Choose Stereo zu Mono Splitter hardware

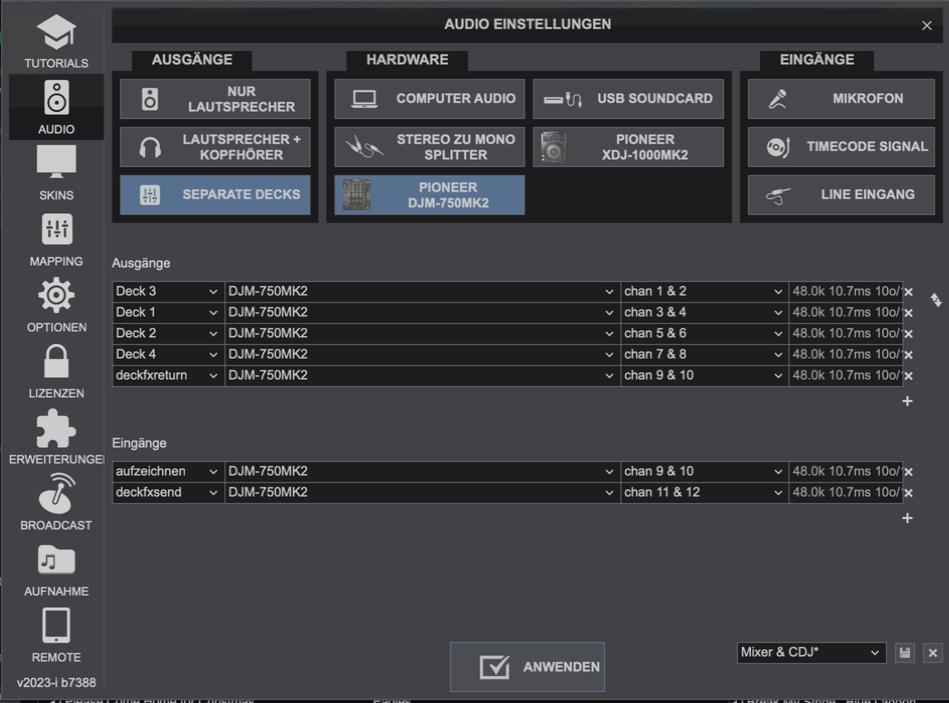[x=429, y=147]
